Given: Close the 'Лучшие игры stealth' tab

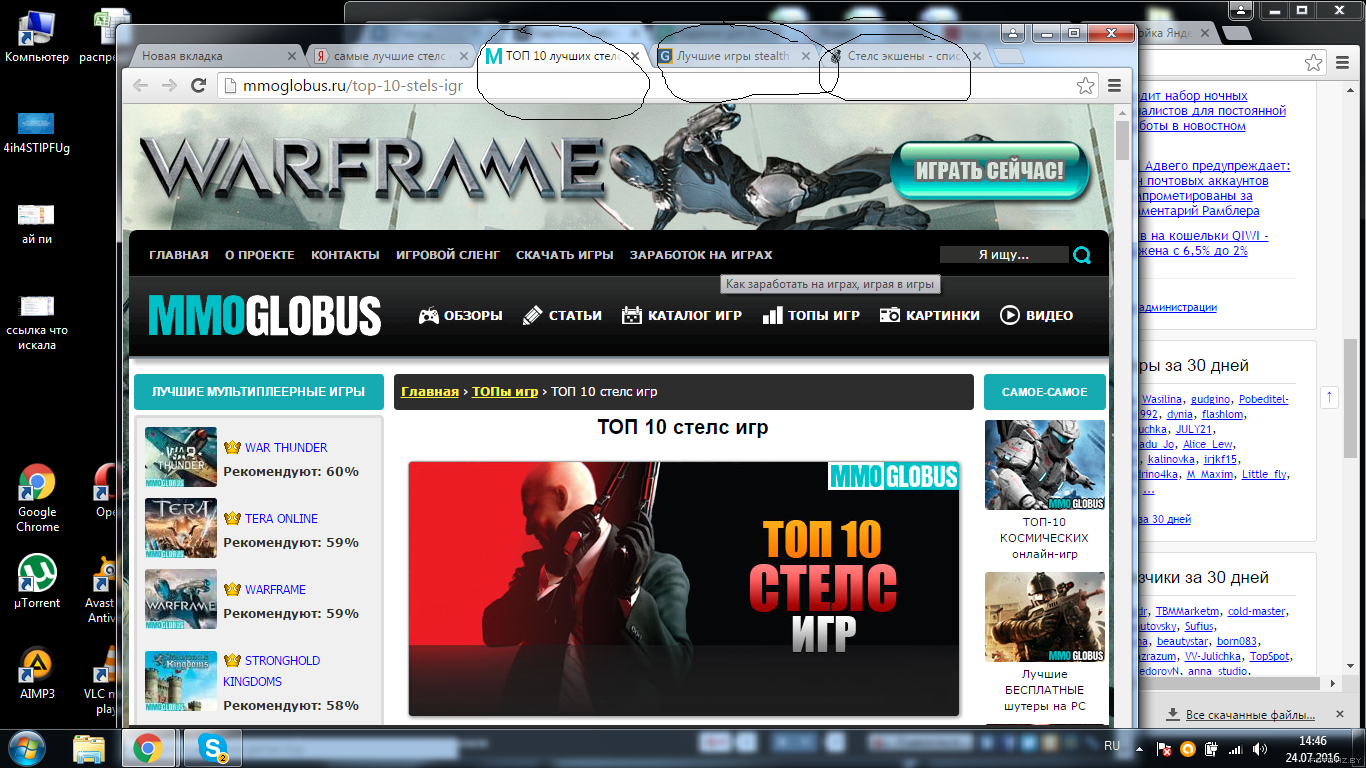Looking at the screenshot, I should (x=806, y=56).
